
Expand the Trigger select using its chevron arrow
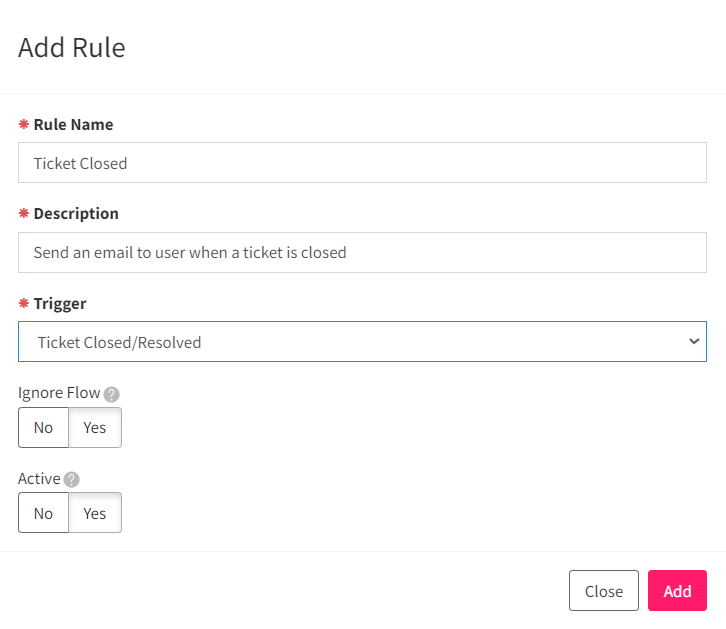pyautogui.click(x=694, y=342)
